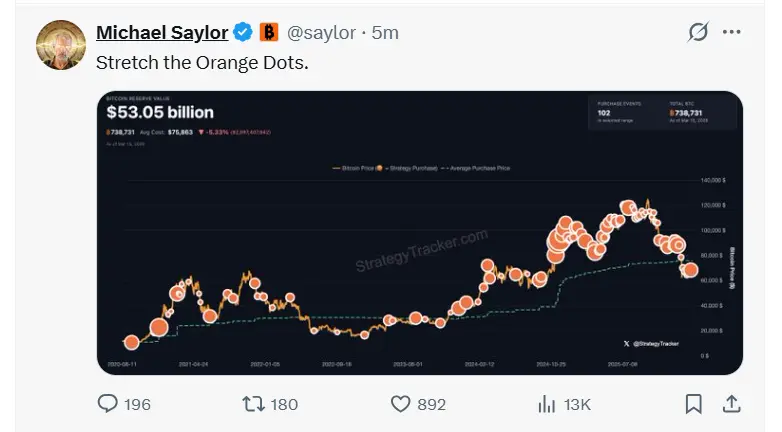
Task: Open Michael Saylor's profile avatar
Action: click(x=61, y=45)
